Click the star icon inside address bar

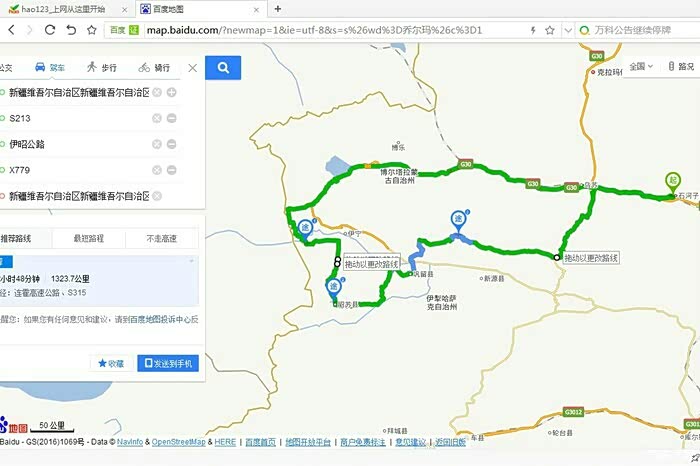pos(550,30)
